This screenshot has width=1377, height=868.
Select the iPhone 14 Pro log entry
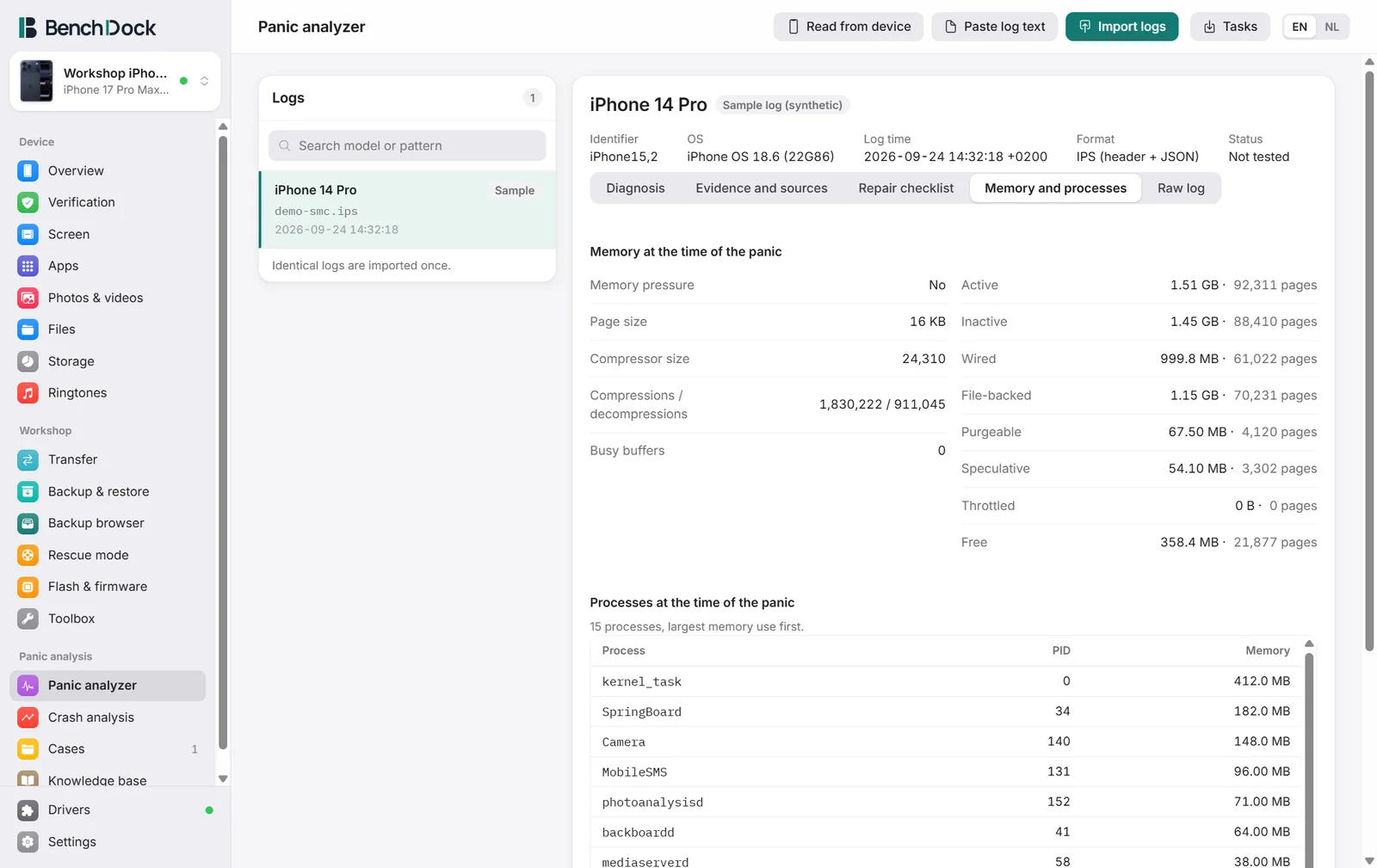408,210
